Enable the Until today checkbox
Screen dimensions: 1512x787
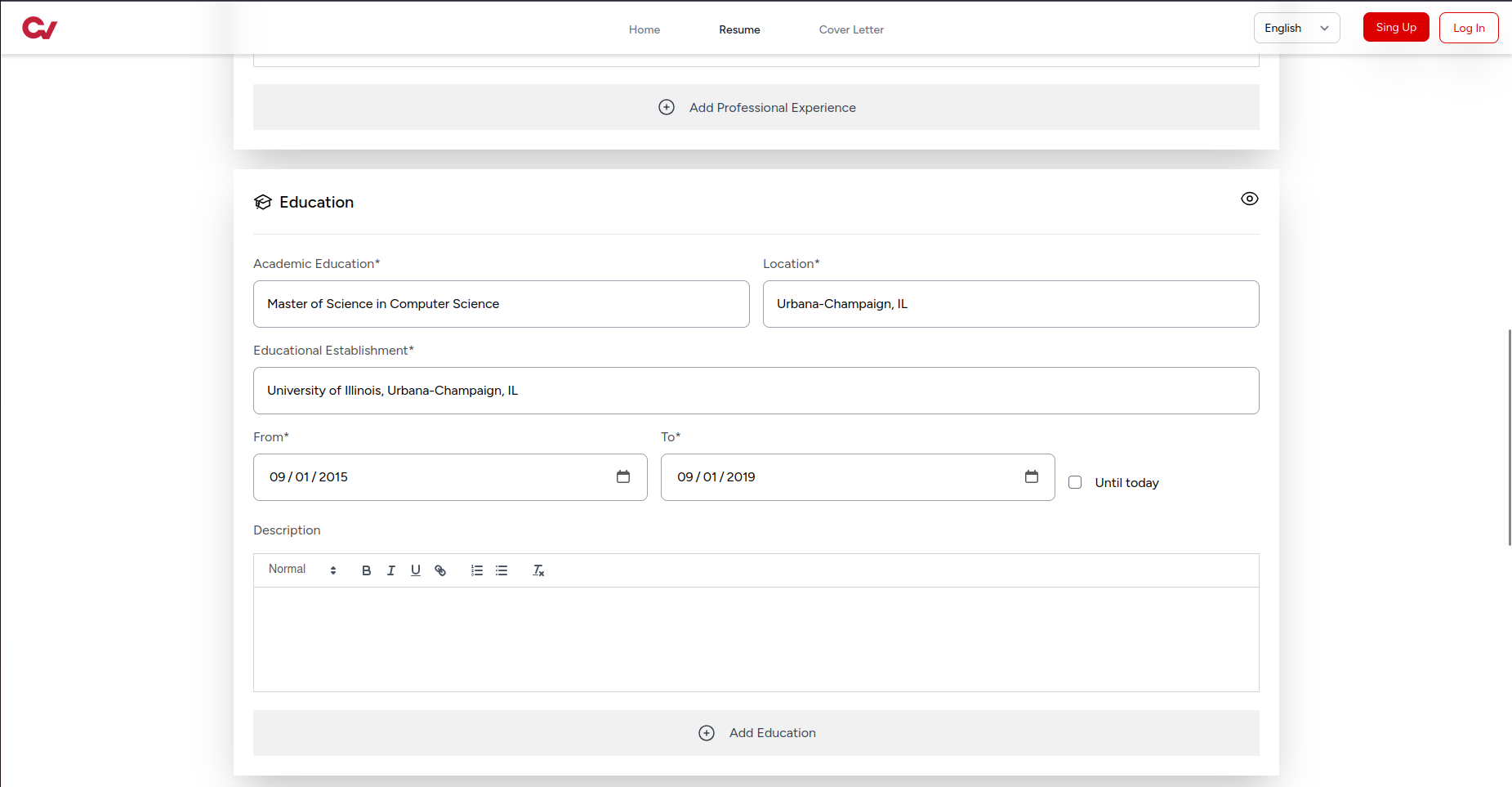click(x=1075, y=482)
